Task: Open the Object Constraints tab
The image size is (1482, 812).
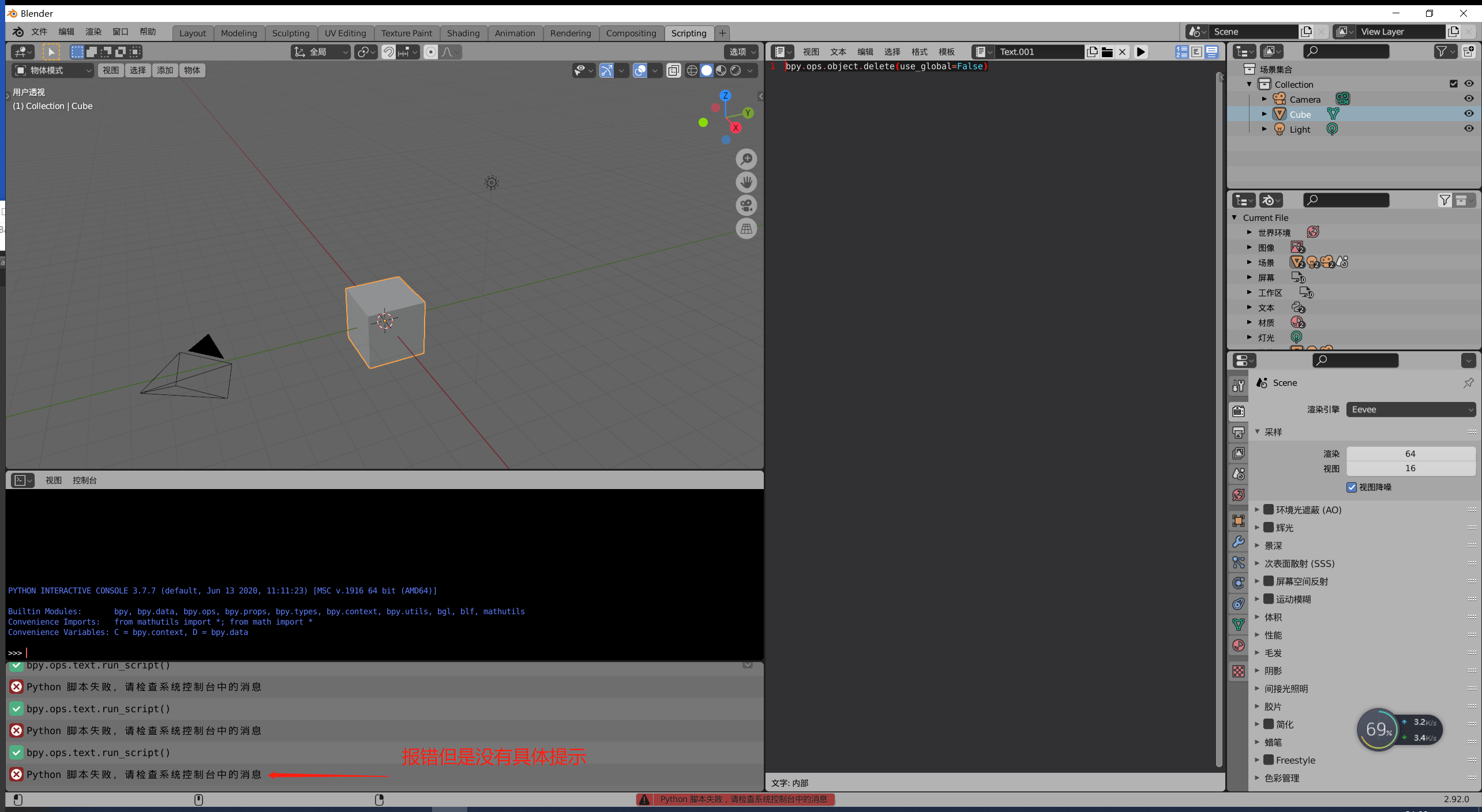Action: 1239,604
